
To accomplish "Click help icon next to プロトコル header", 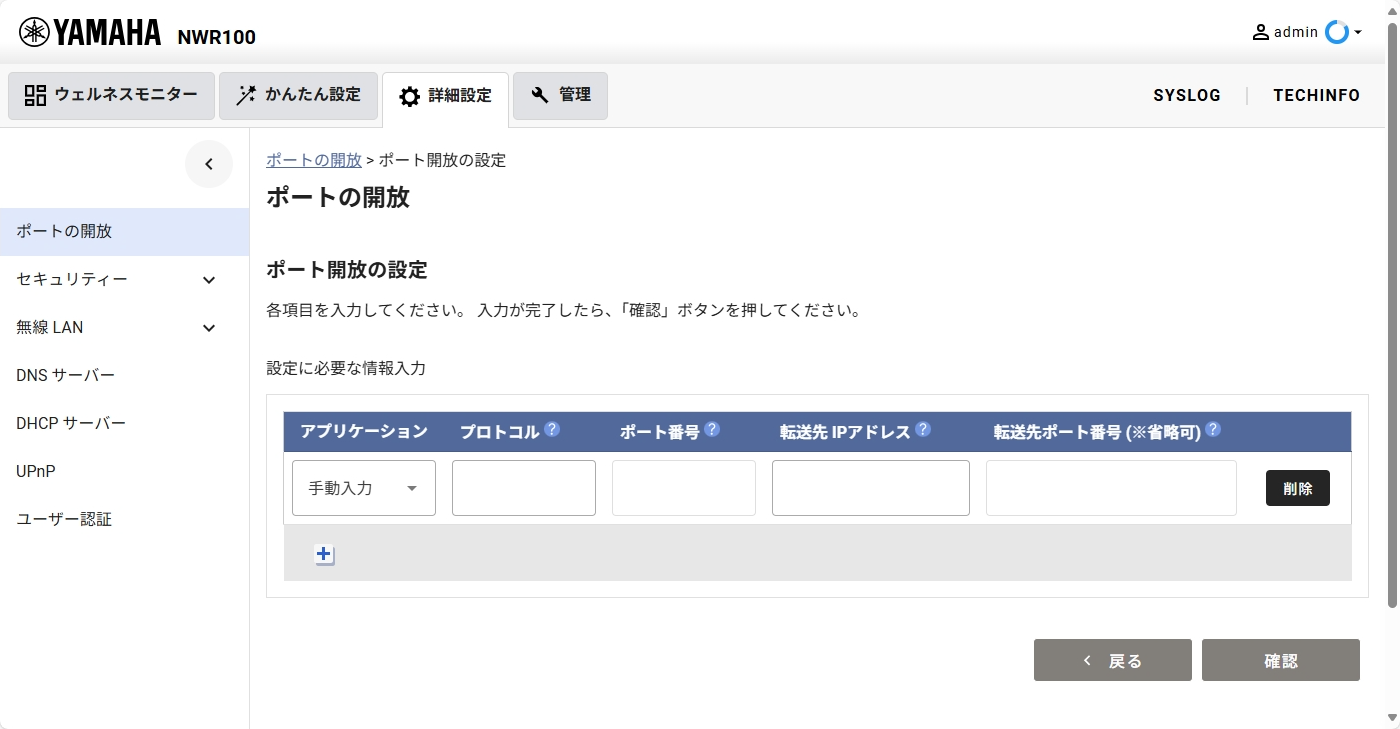I will pyautogui.click(x=552, y=430).
